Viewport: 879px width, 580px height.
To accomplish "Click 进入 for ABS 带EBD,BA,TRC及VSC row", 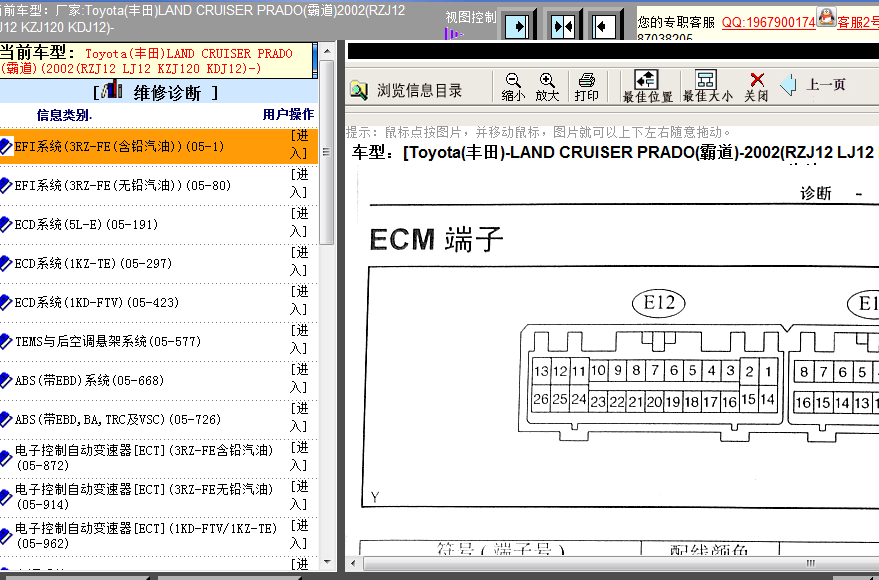I will pyautogui.click(x=299, y=417).
